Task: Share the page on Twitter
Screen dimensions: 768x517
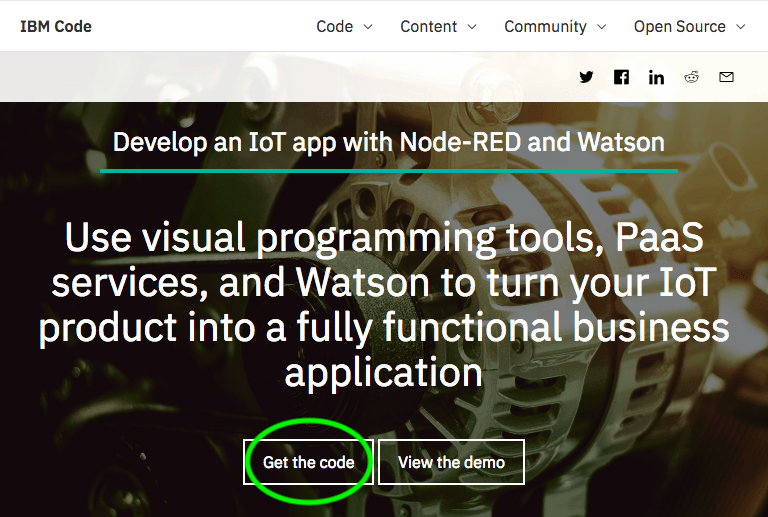Action: point(586,77)
